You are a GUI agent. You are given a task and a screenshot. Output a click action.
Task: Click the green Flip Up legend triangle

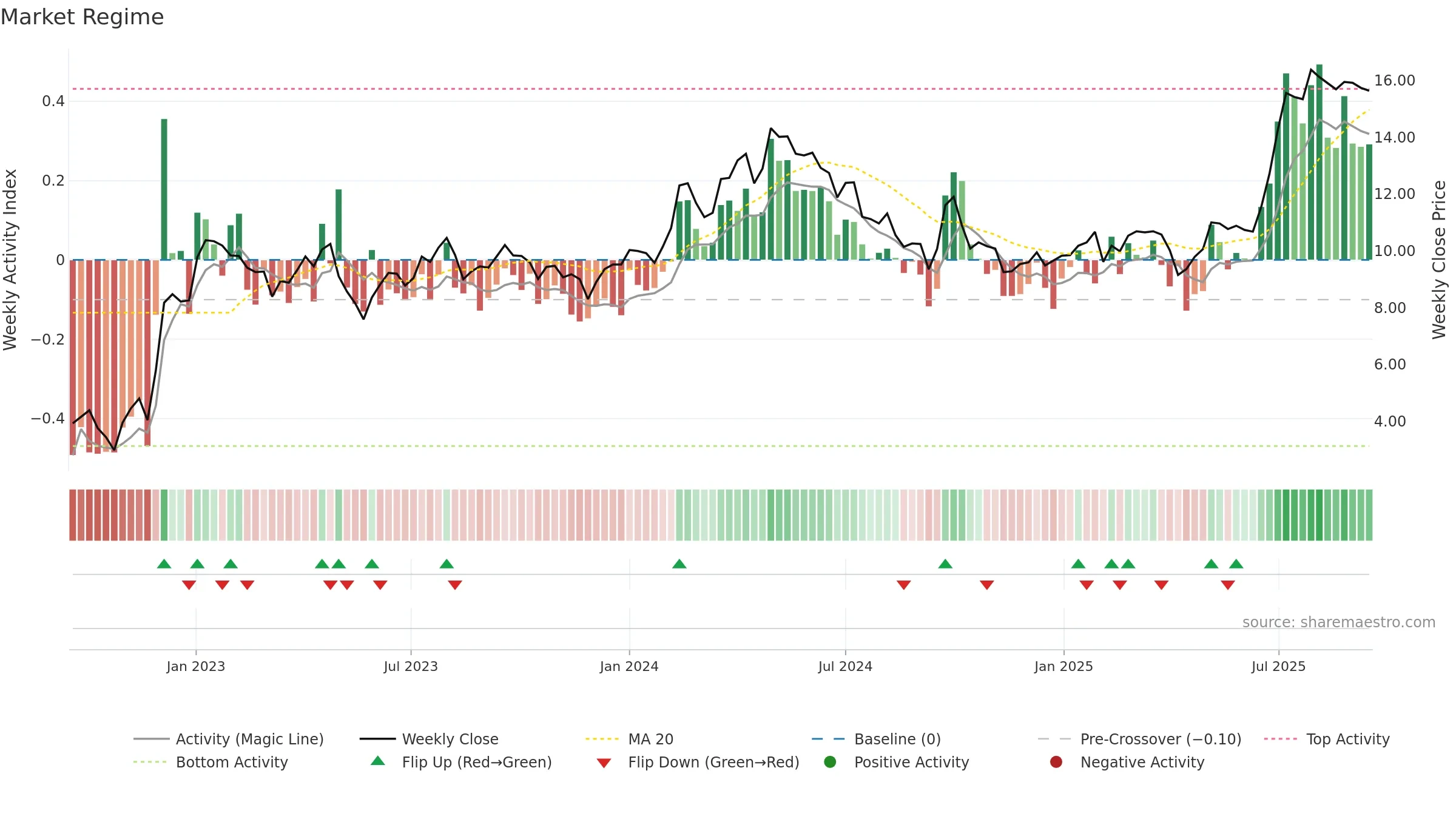coord(378,761)
